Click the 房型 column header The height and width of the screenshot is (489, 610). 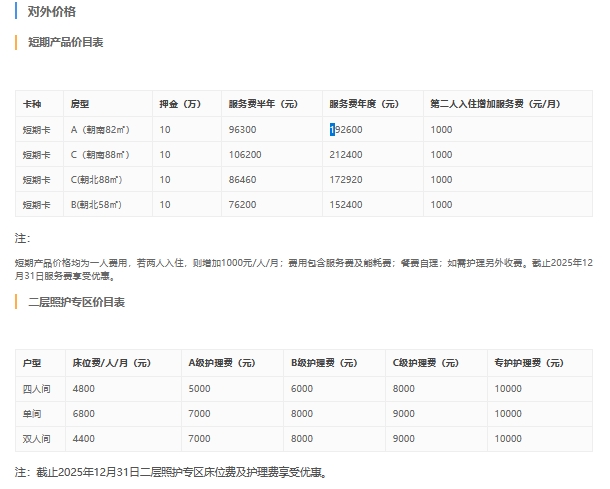(x=80, y=104)
